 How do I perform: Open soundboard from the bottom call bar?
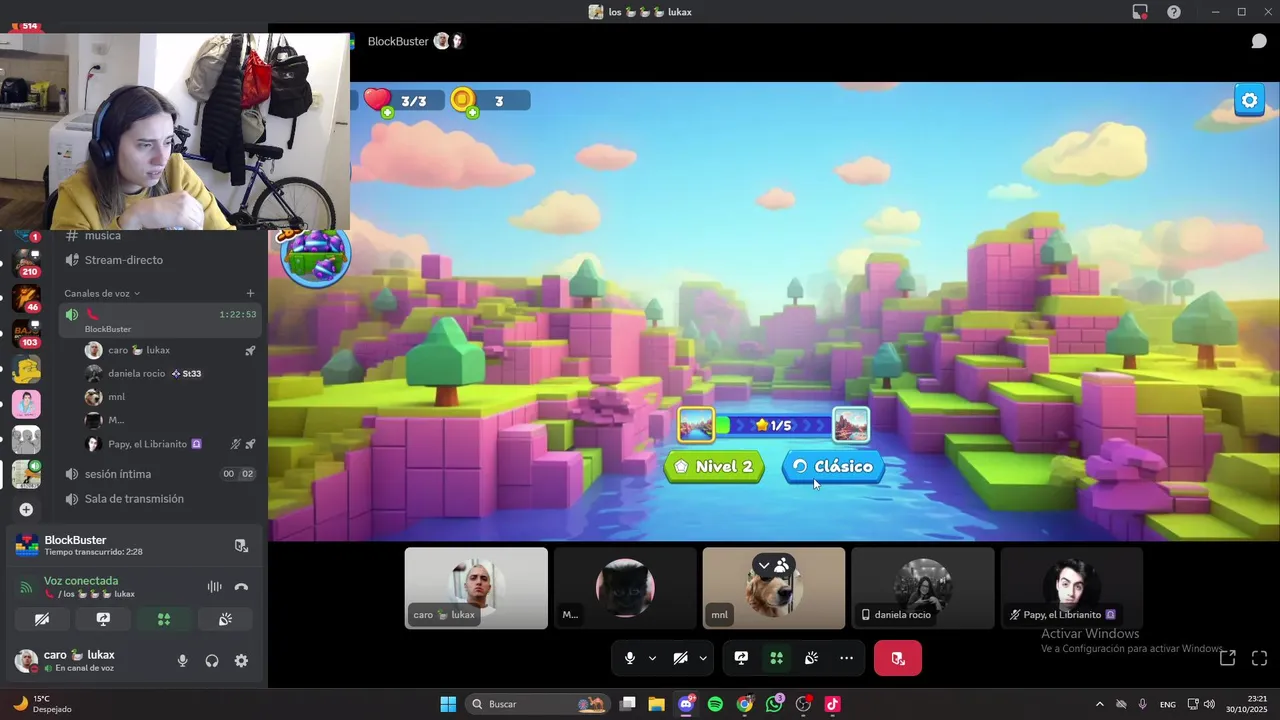point(811,658)
